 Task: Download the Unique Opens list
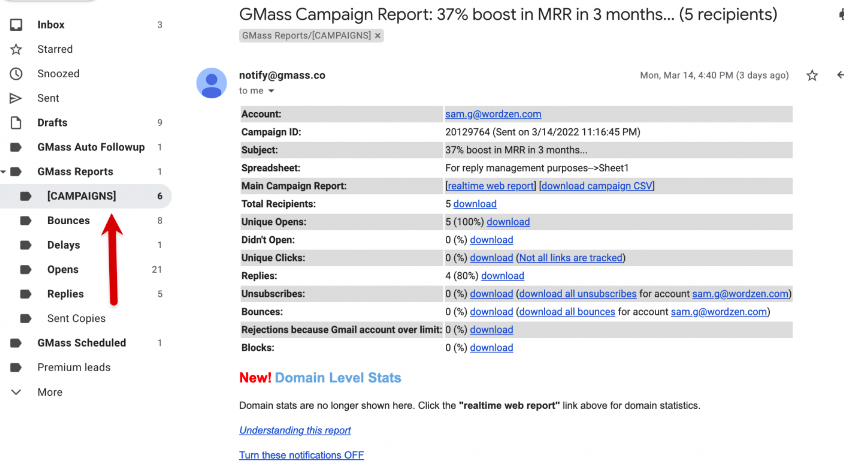coord(508,222)
